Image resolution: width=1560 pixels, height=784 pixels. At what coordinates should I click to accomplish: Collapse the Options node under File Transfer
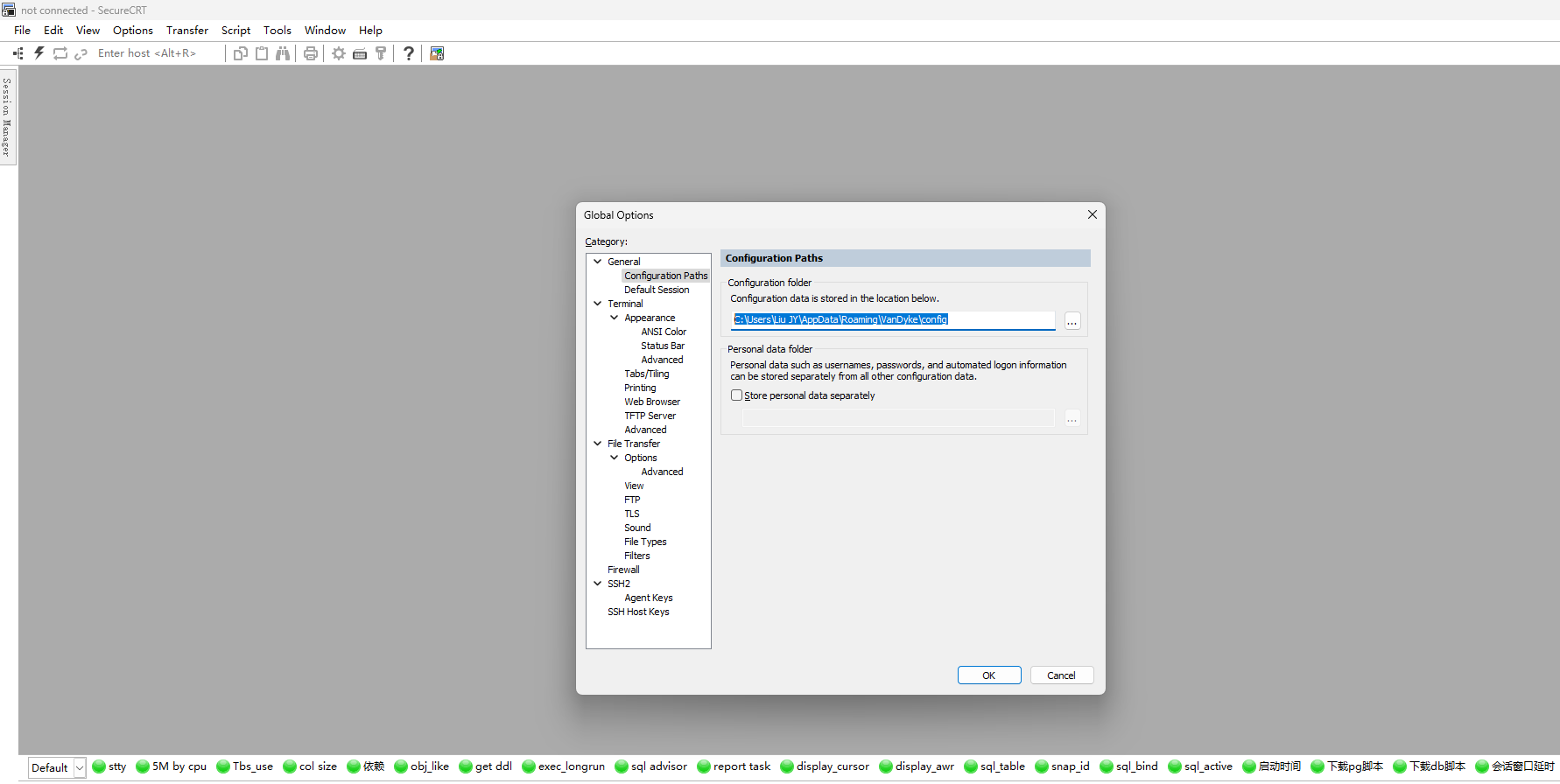pos(615,458)
